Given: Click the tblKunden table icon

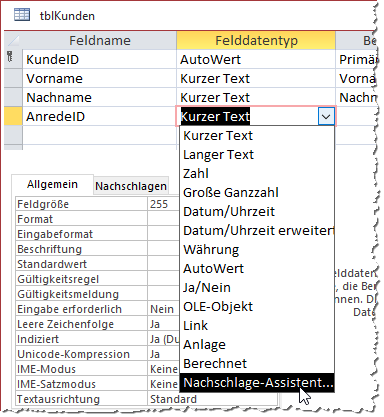Looking at the screenshot, I should [x=22, y=15].
